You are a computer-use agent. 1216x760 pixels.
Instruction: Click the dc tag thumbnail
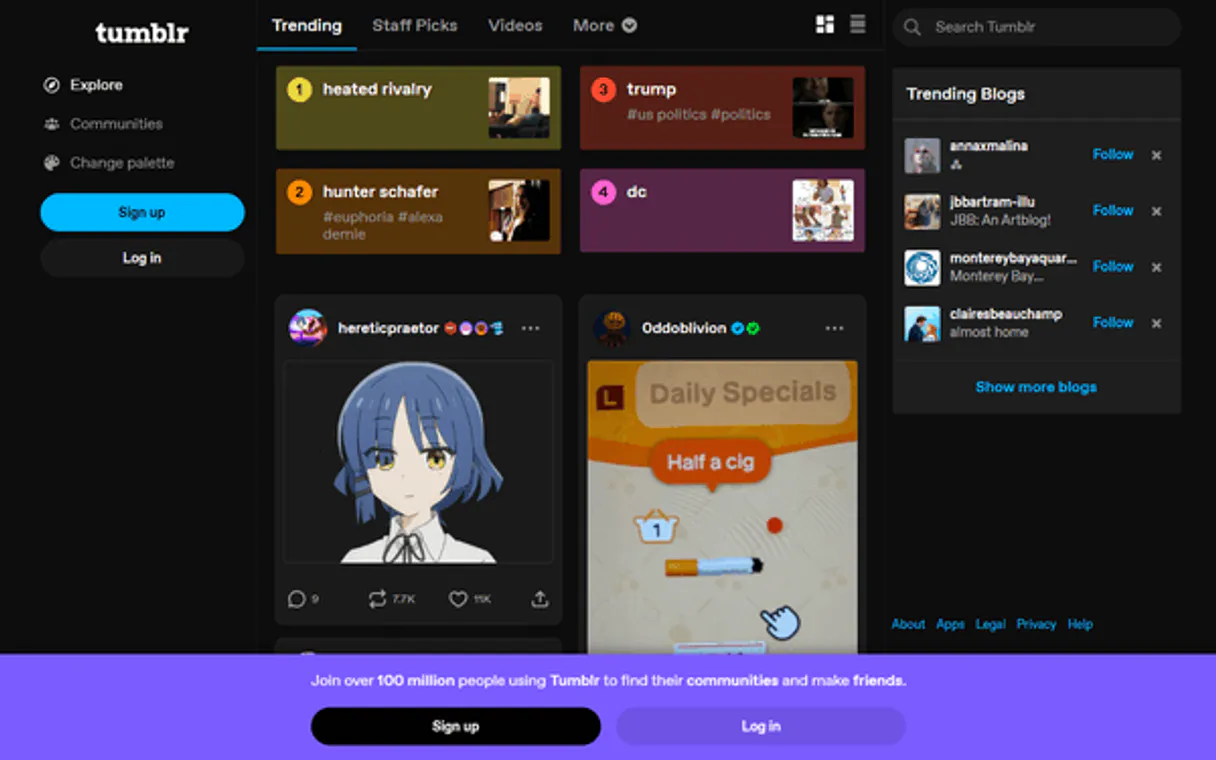823,210
